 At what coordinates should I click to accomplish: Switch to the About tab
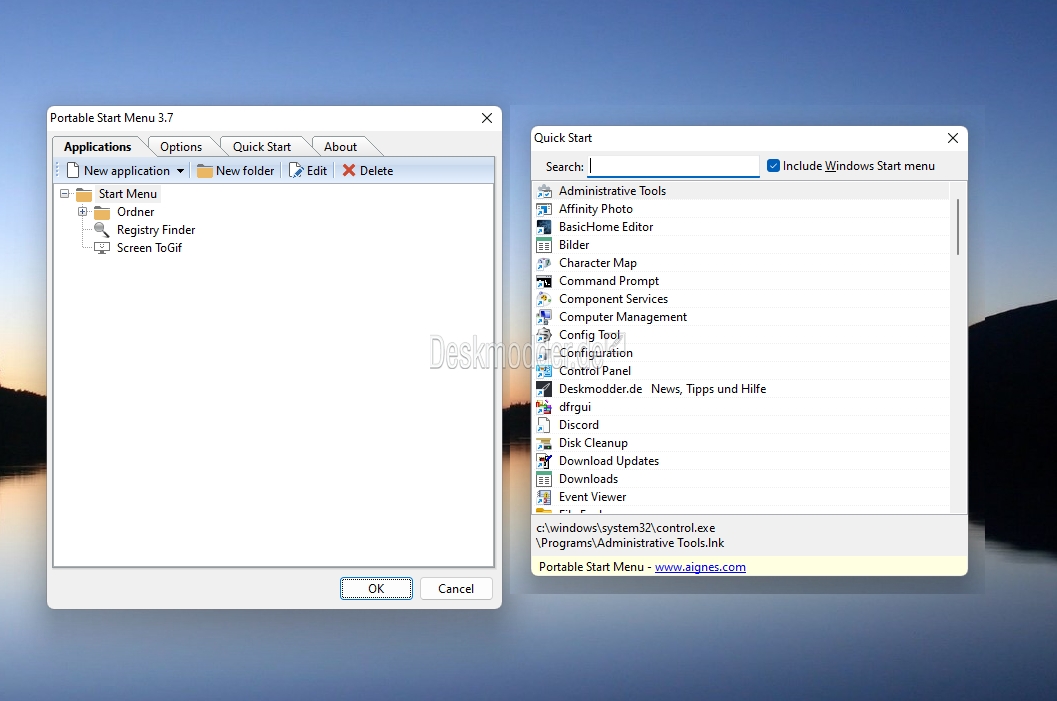click(340, 147)
